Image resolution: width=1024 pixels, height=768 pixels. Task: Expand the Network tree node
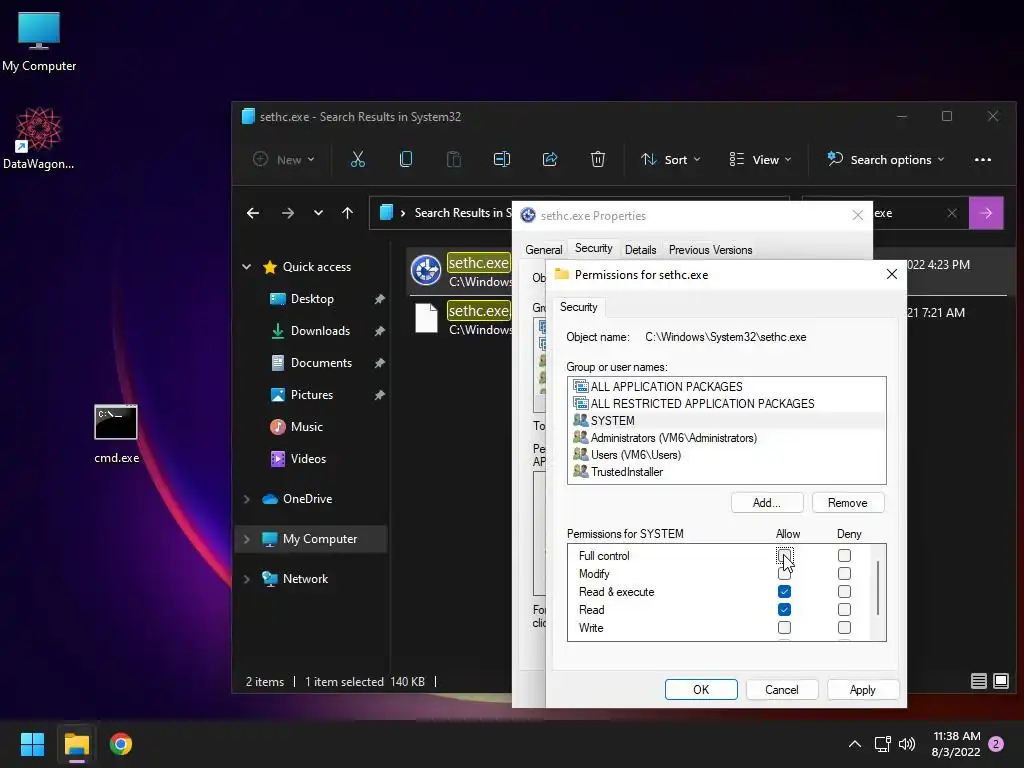pos(247,579)
